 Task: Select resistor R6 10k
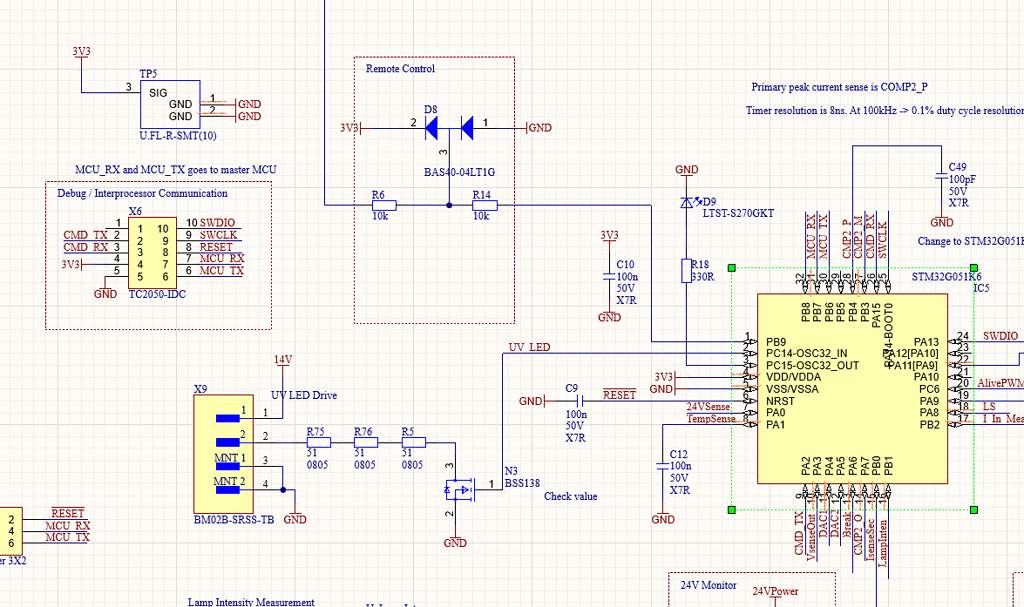tap(383, 205)
